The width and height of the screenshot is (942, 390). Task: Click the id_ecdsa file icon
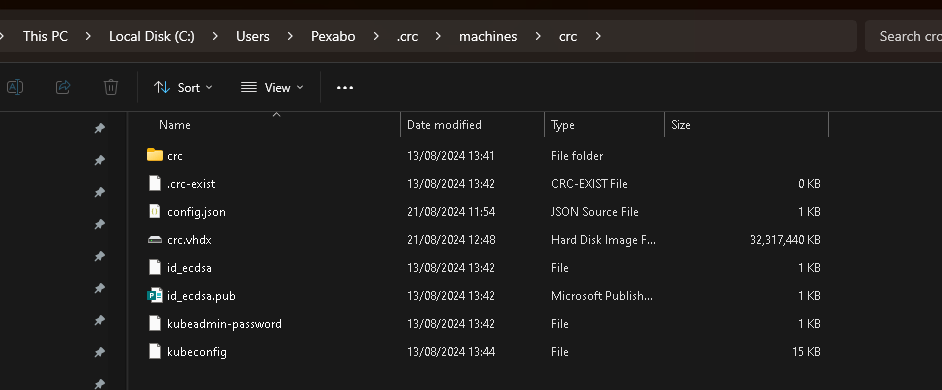click(x=155, y=267)
